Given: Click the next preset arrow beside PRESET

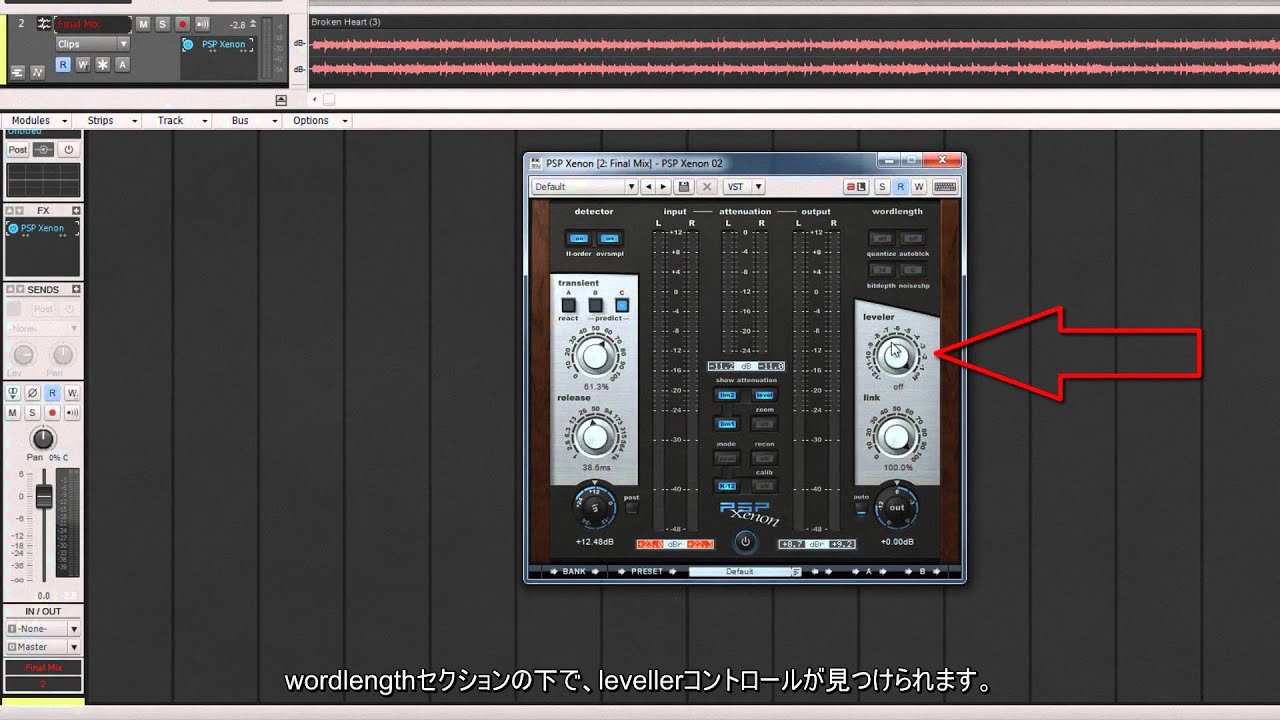Looking at the screenshot, I should tap(671, 572).
